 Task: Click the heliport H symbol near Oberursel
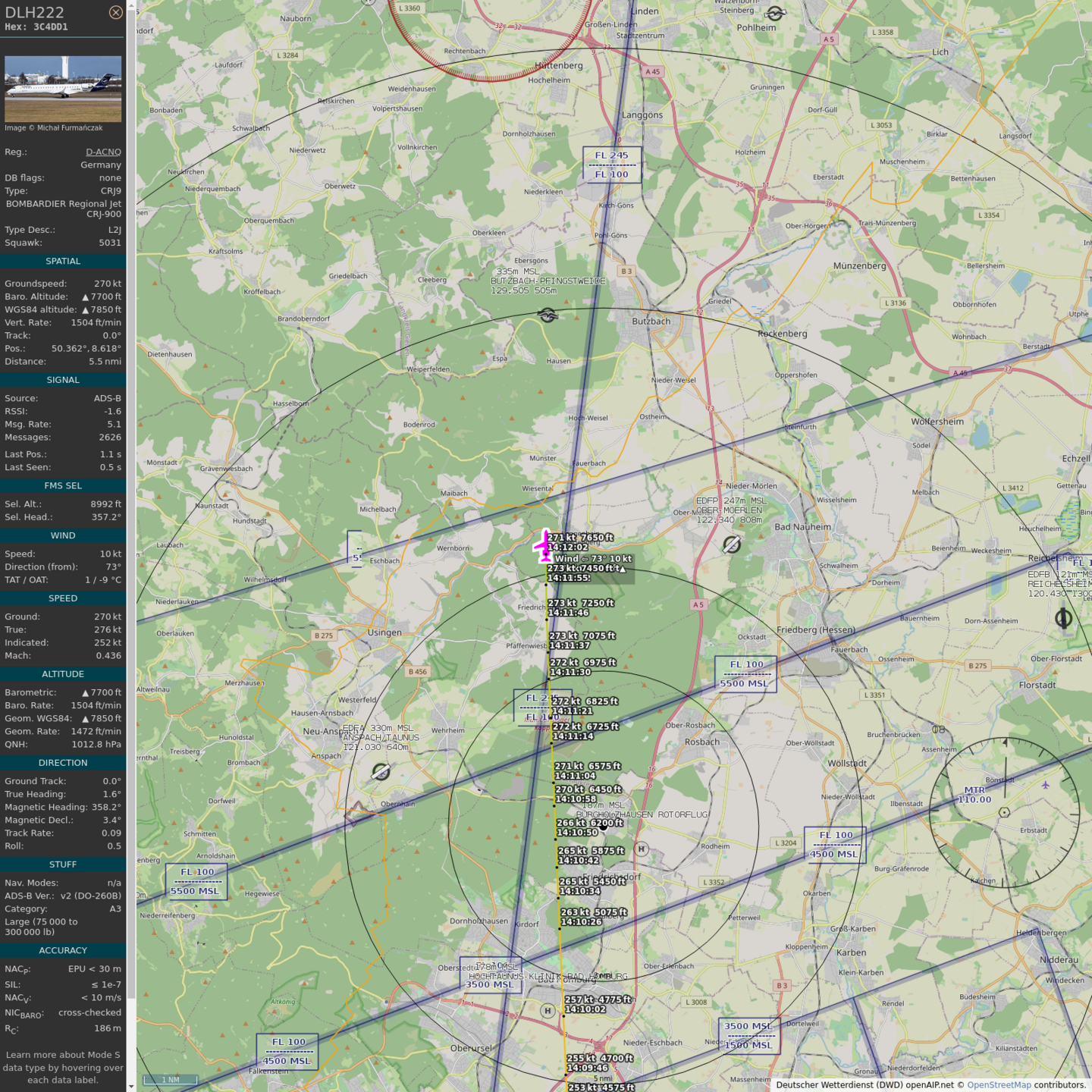(x=548, y=1010)
